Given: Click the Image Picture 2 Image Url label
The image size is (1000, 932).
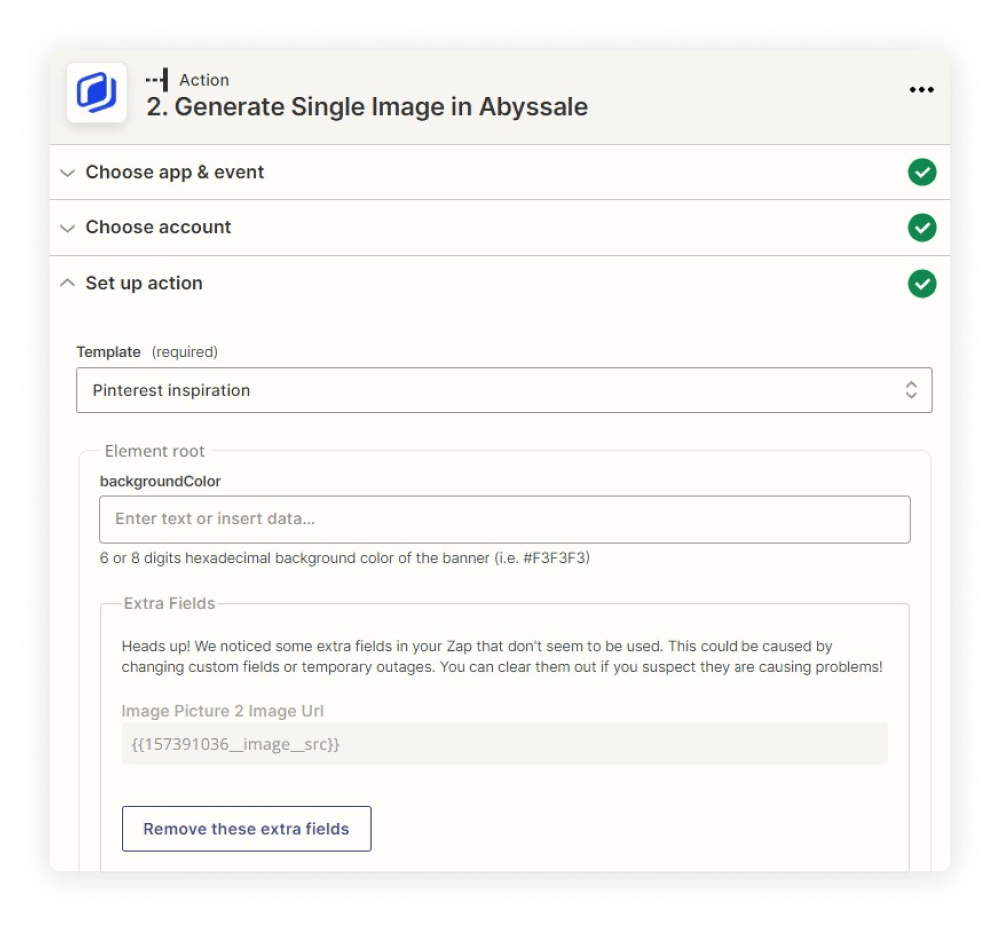Looking at the screenshot, I should (223, 711).
